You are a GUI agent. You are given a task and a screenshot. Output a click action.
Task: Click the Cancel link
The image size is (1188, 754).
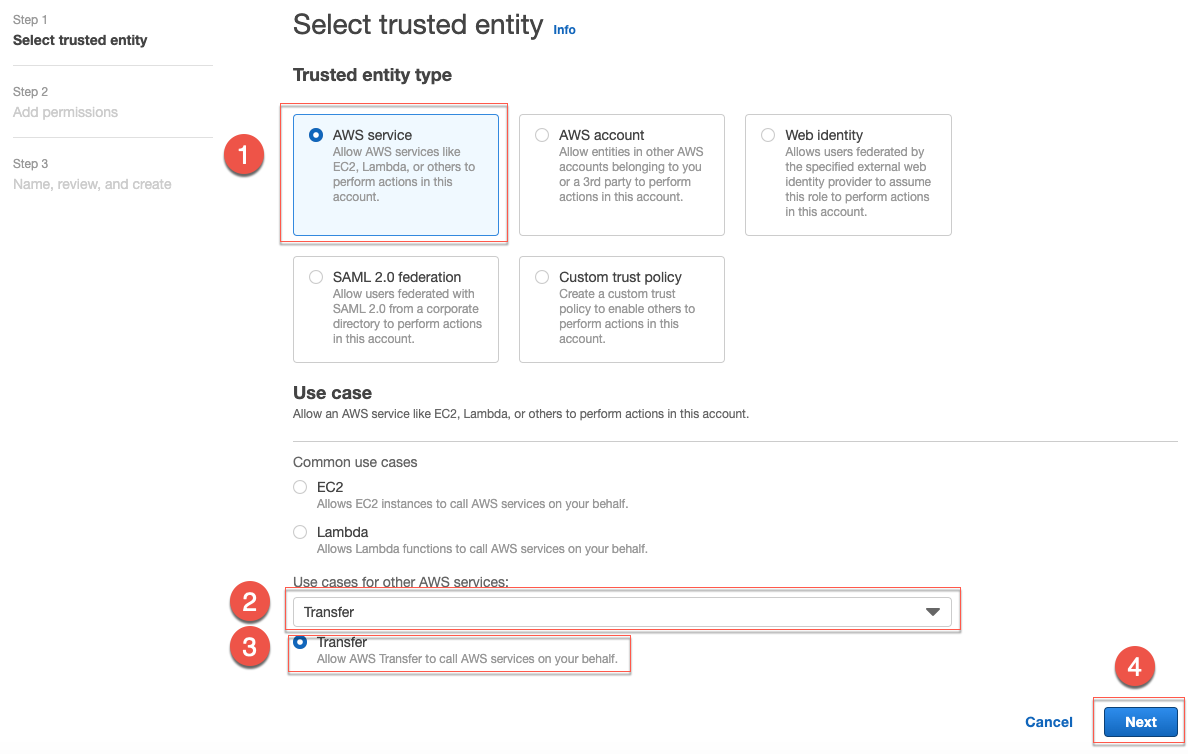point(1049,722)
